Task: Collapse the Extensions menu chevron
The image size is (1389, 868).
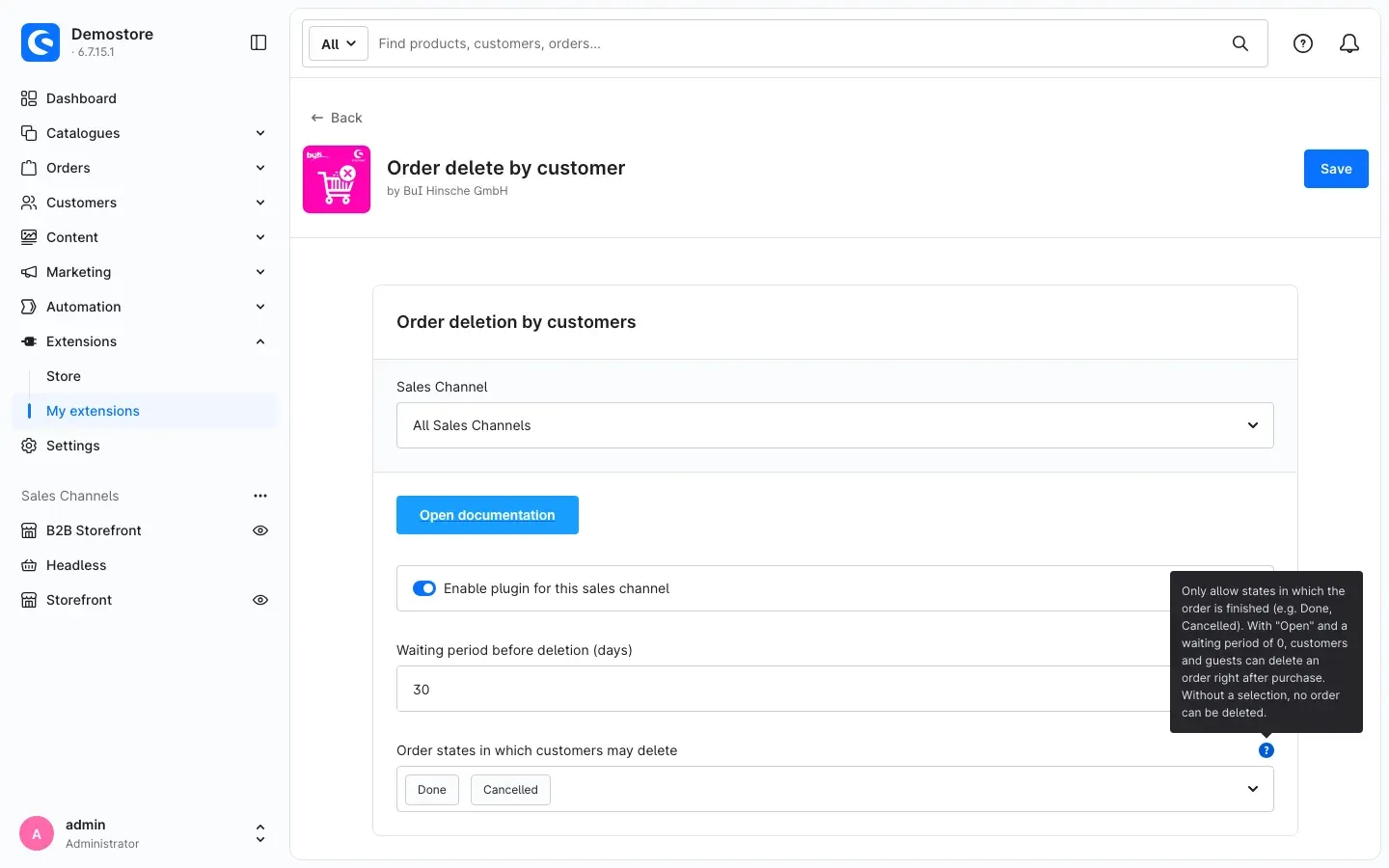Action: tap(260, 341)
